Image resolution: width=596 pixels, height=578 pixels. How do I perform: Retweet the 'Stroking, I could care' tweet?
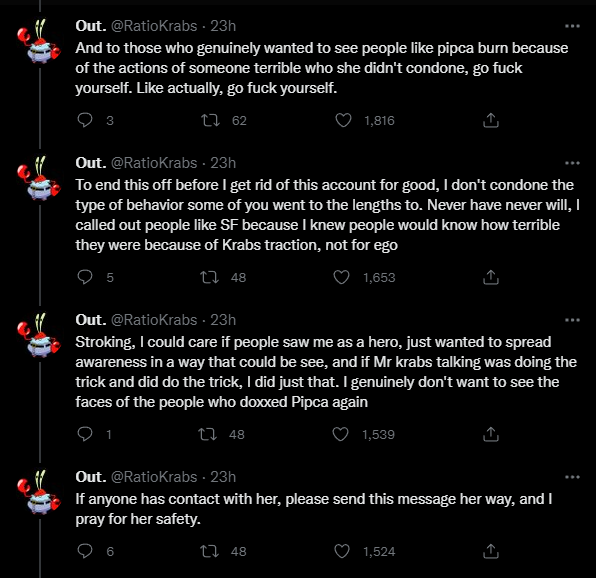(x=208, y=434)
